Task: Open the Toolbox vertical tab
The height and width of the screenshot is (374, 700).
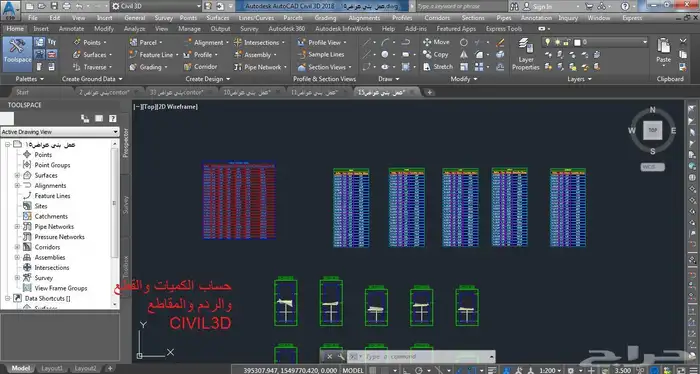Action: (125, 266)
